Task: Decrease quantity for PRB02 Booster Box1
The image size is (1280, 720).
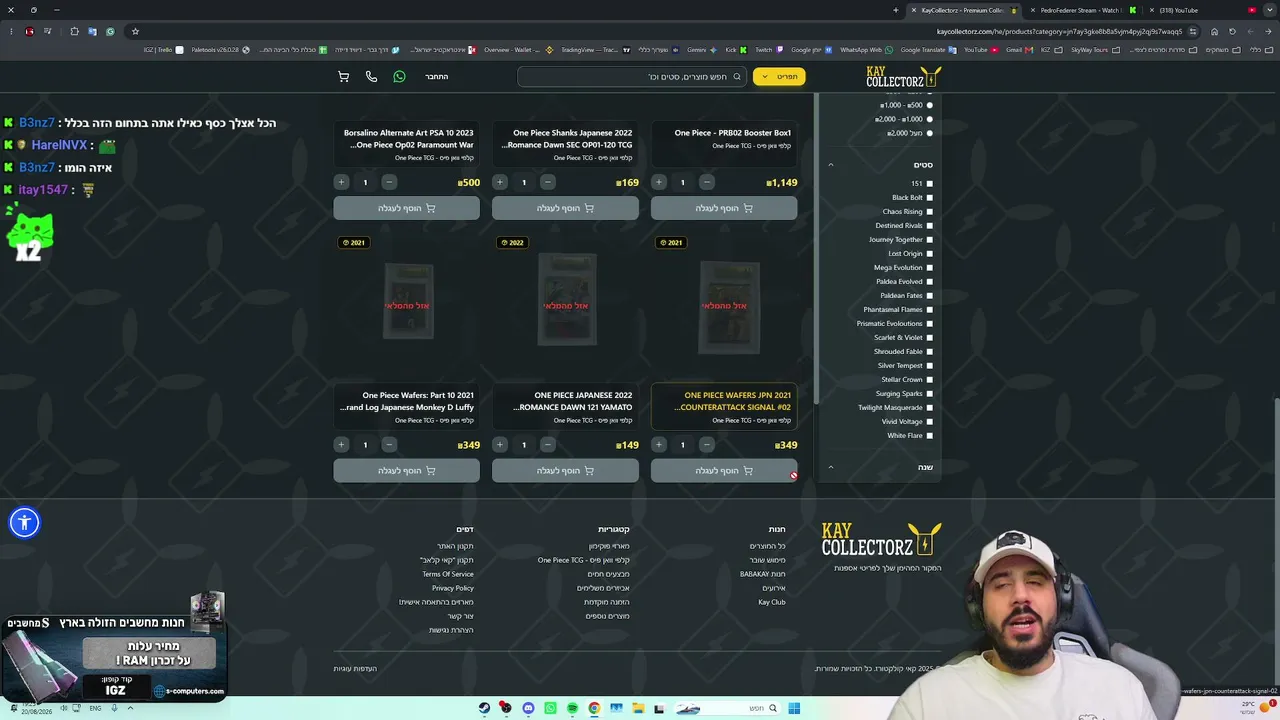Action: click(x=707, y=182)
